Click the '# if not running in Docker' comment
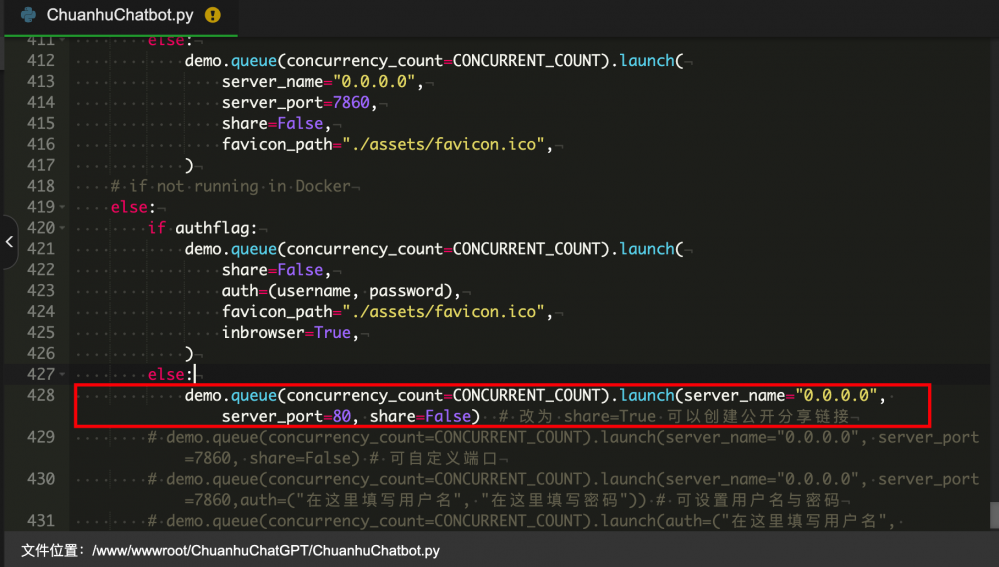 coord(230,187)
